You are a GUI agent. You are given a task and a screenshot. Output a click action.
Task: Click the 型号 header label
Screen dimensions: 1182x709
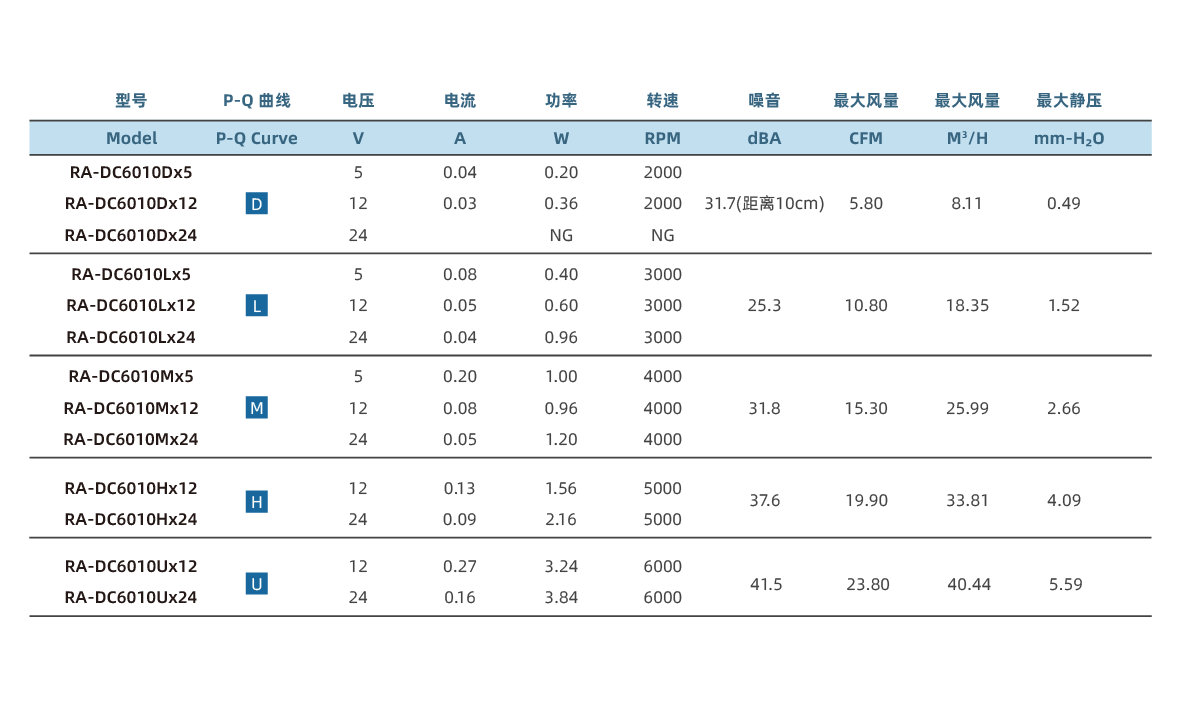(131, 100)
